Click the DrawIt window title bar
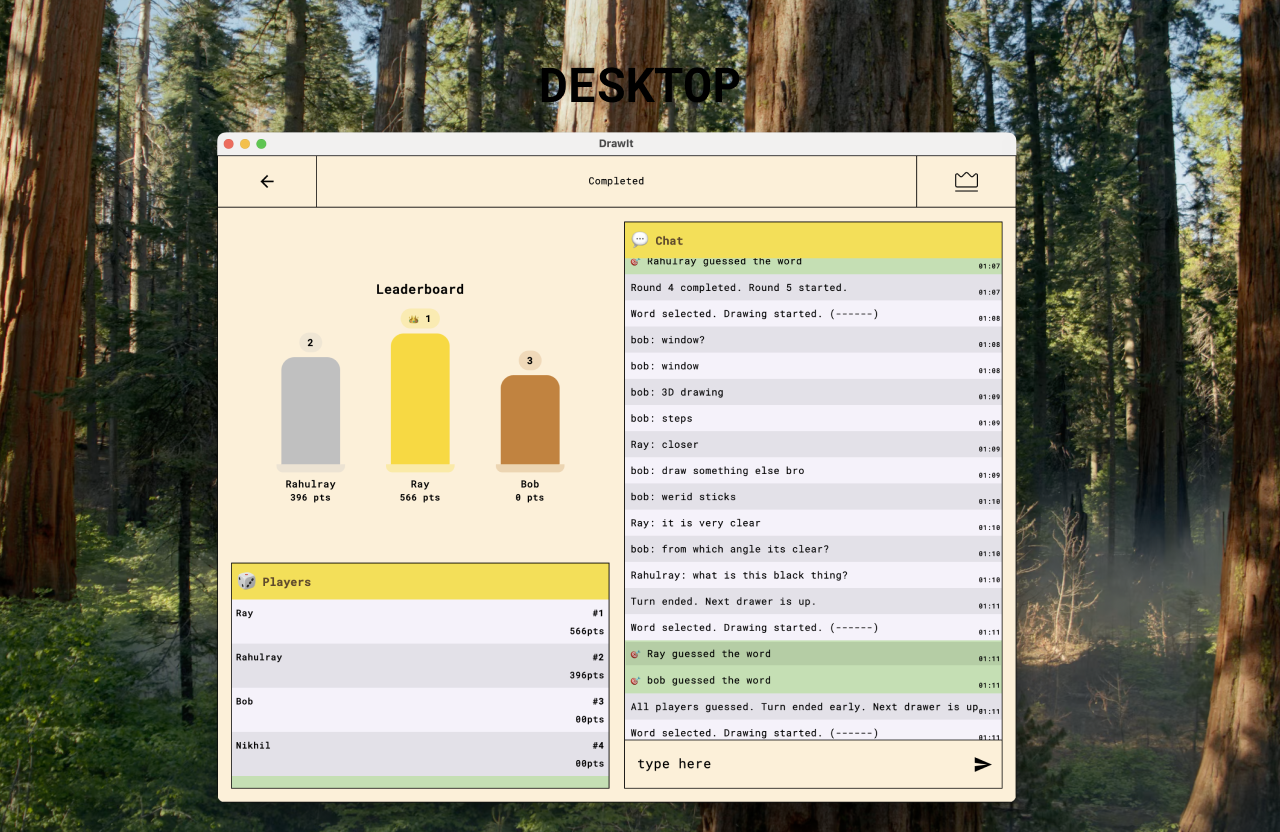The width and height of the screenshot is (1280, 832). [x=616, y=144]
